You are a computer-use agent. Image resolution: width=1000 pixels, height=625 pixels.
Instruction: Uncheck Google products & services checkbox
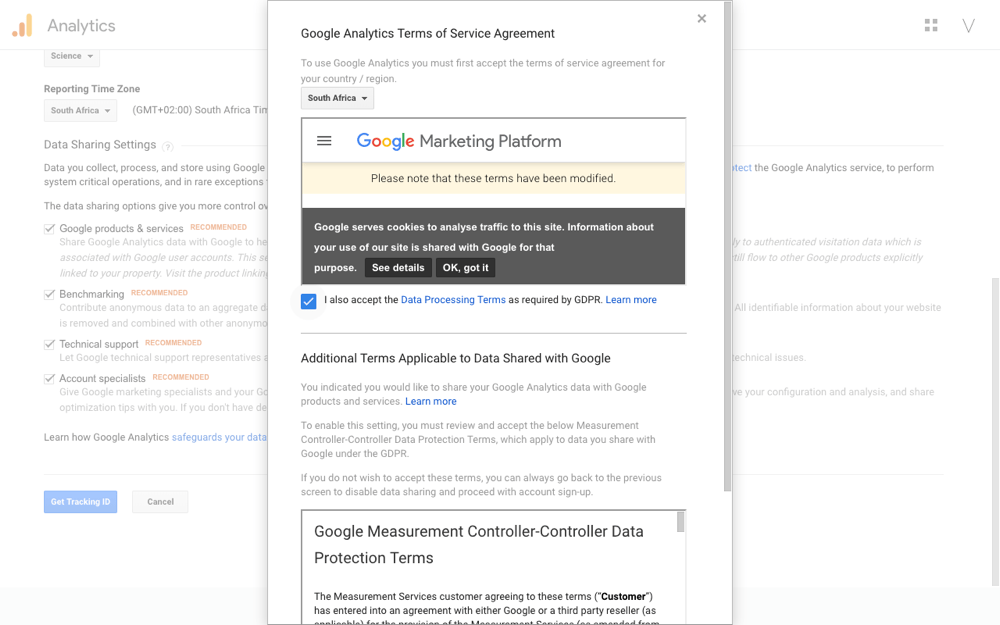click(49, 229)
